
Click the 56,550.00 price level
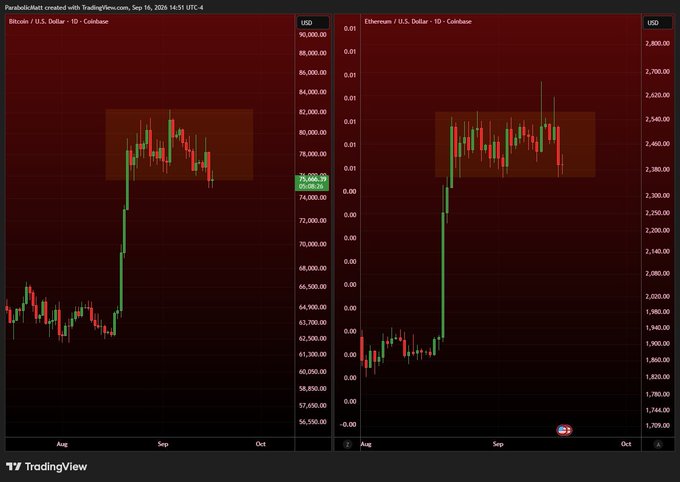coord(313,422)
